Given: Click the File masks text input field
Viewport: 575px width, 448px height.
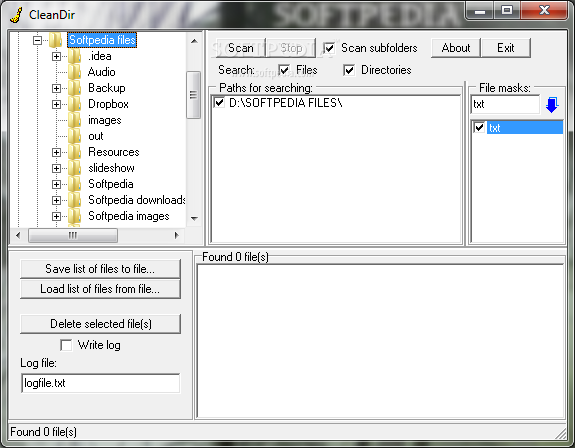Looking at the screenshot, I should point(505,104).
